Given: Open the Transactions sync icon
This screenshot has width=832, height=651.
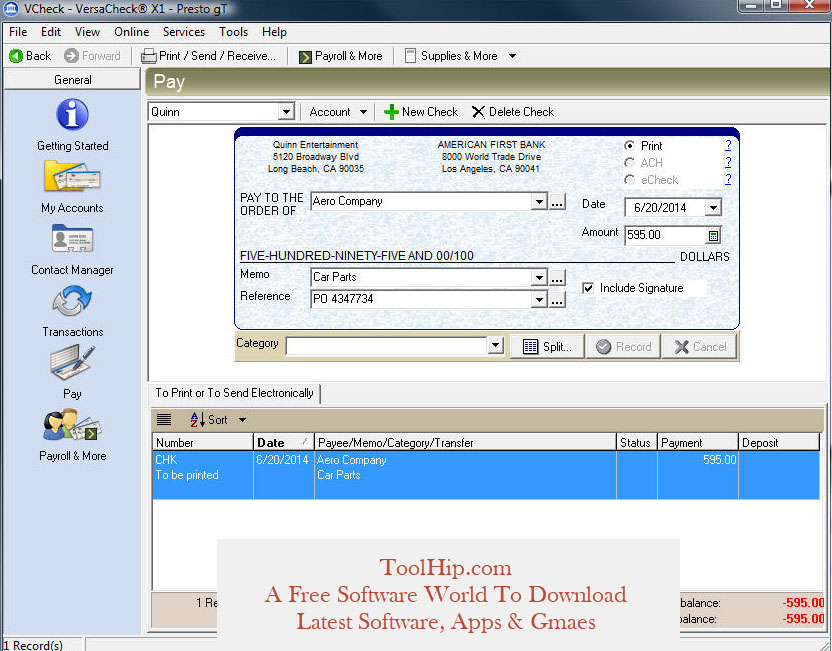Looking at the screenshot, I should [72, 300].
